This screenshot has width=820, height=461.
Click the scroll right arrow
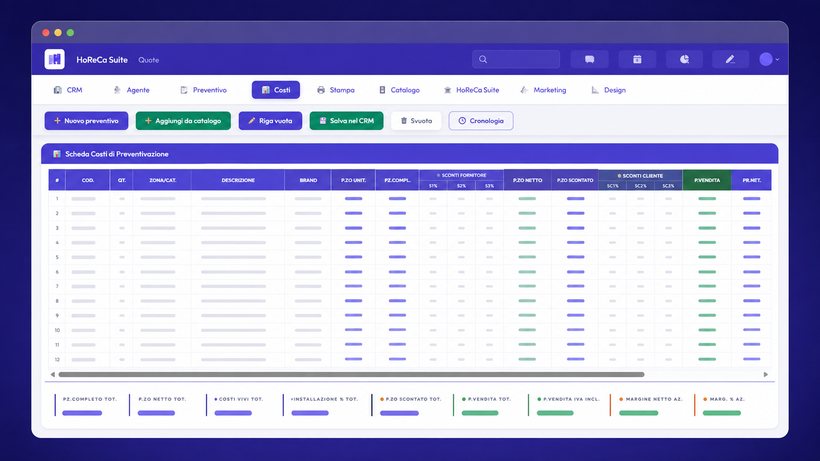coord(766,374)
